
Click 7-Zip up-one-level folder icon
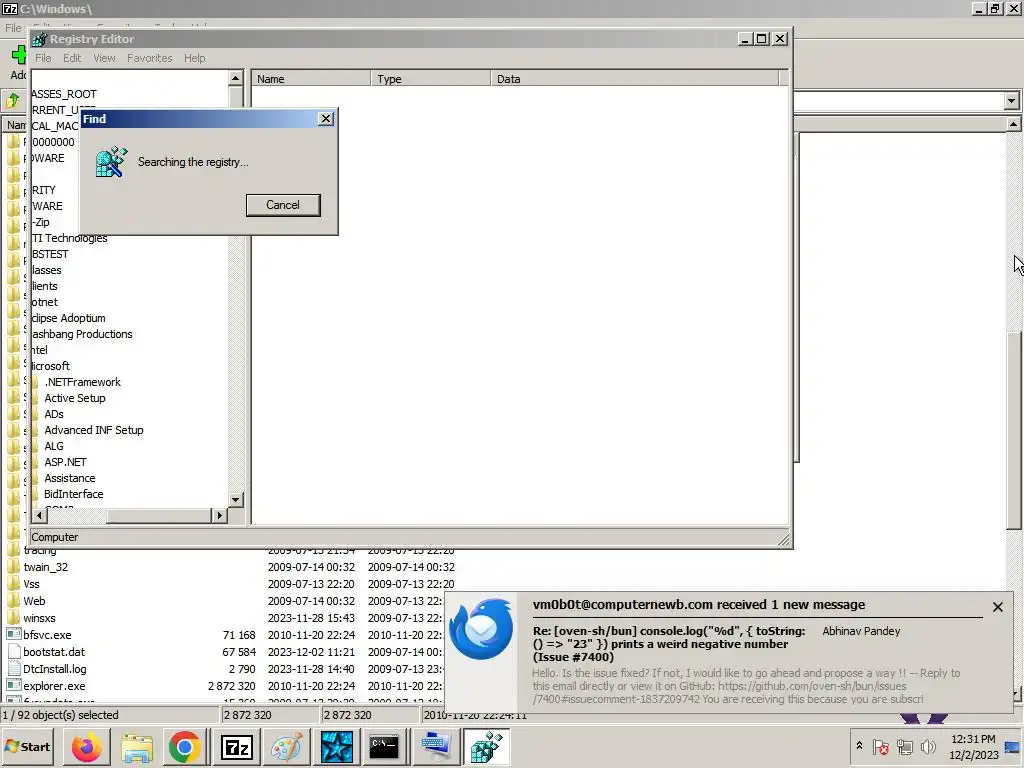(x=13, y=101)
